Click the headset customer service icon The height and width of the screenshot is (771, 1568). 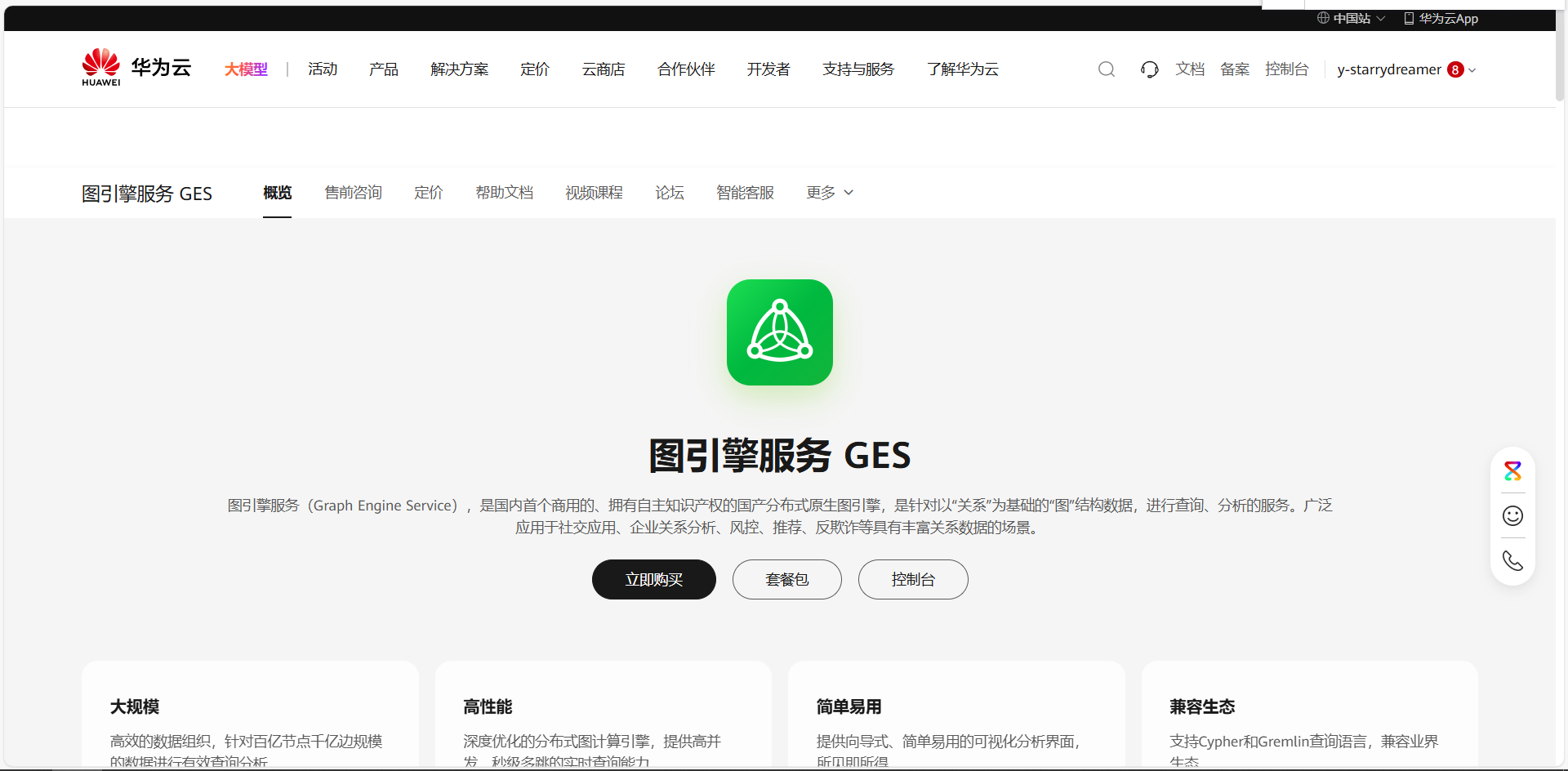(x=1150, y=69)
